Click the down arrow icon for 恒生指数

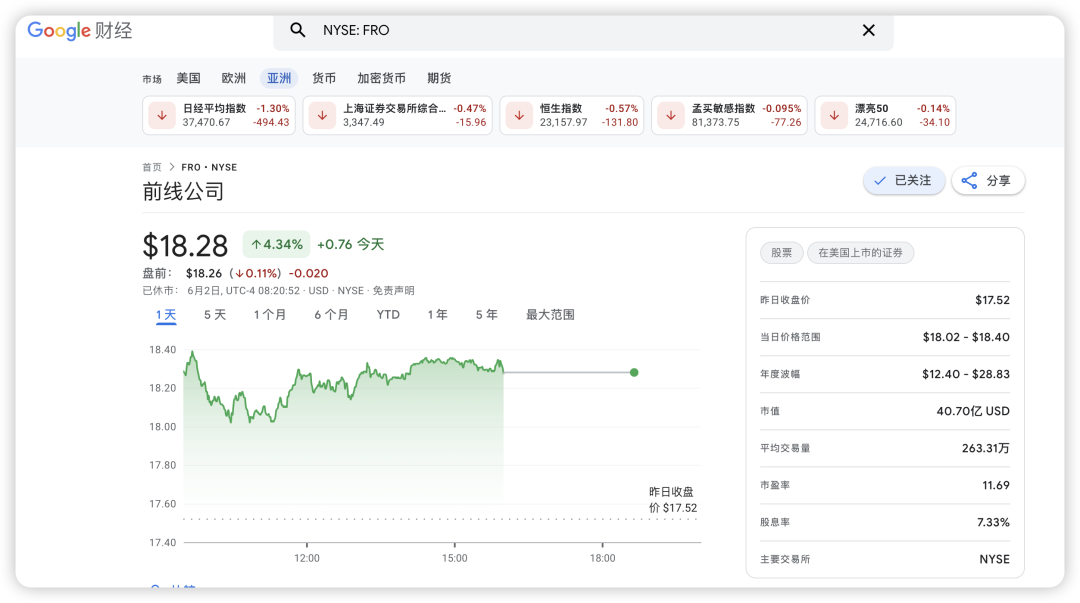click(x=519, y=115)
